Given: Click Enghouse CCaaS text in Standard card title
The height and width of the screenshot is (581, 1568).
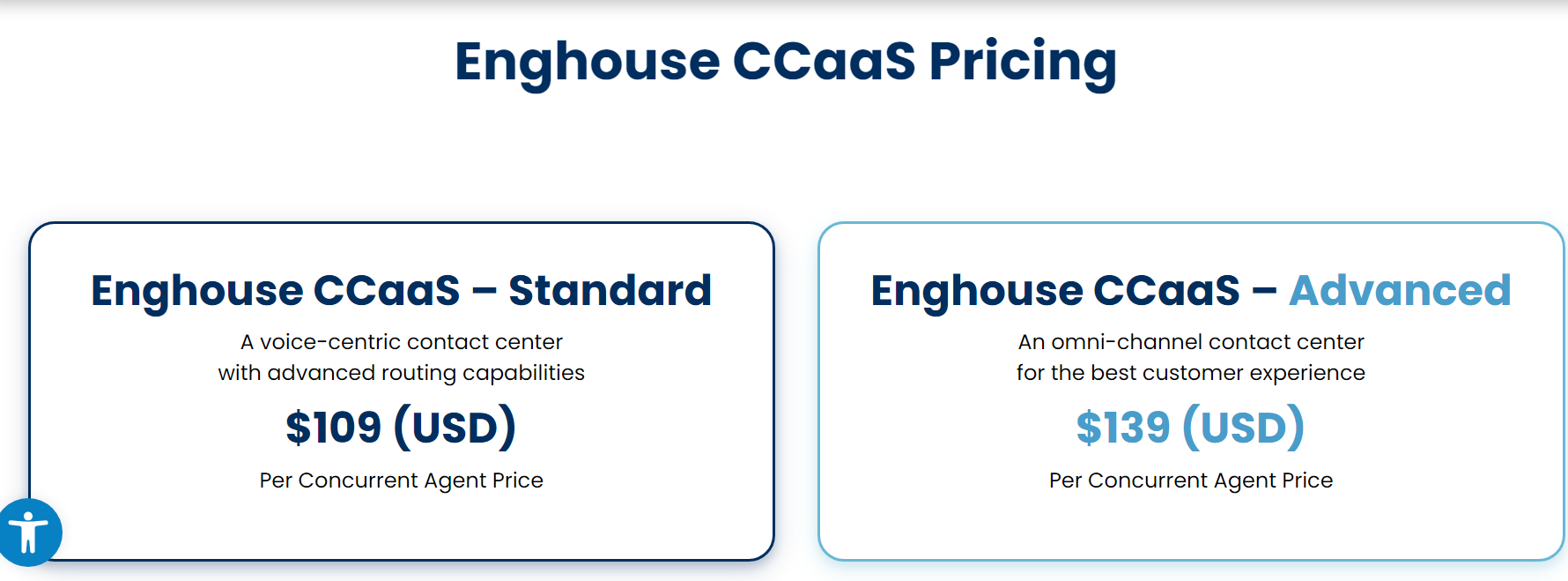Looking at the screenshot, I should pyautogui.click(x=275, y=290).
